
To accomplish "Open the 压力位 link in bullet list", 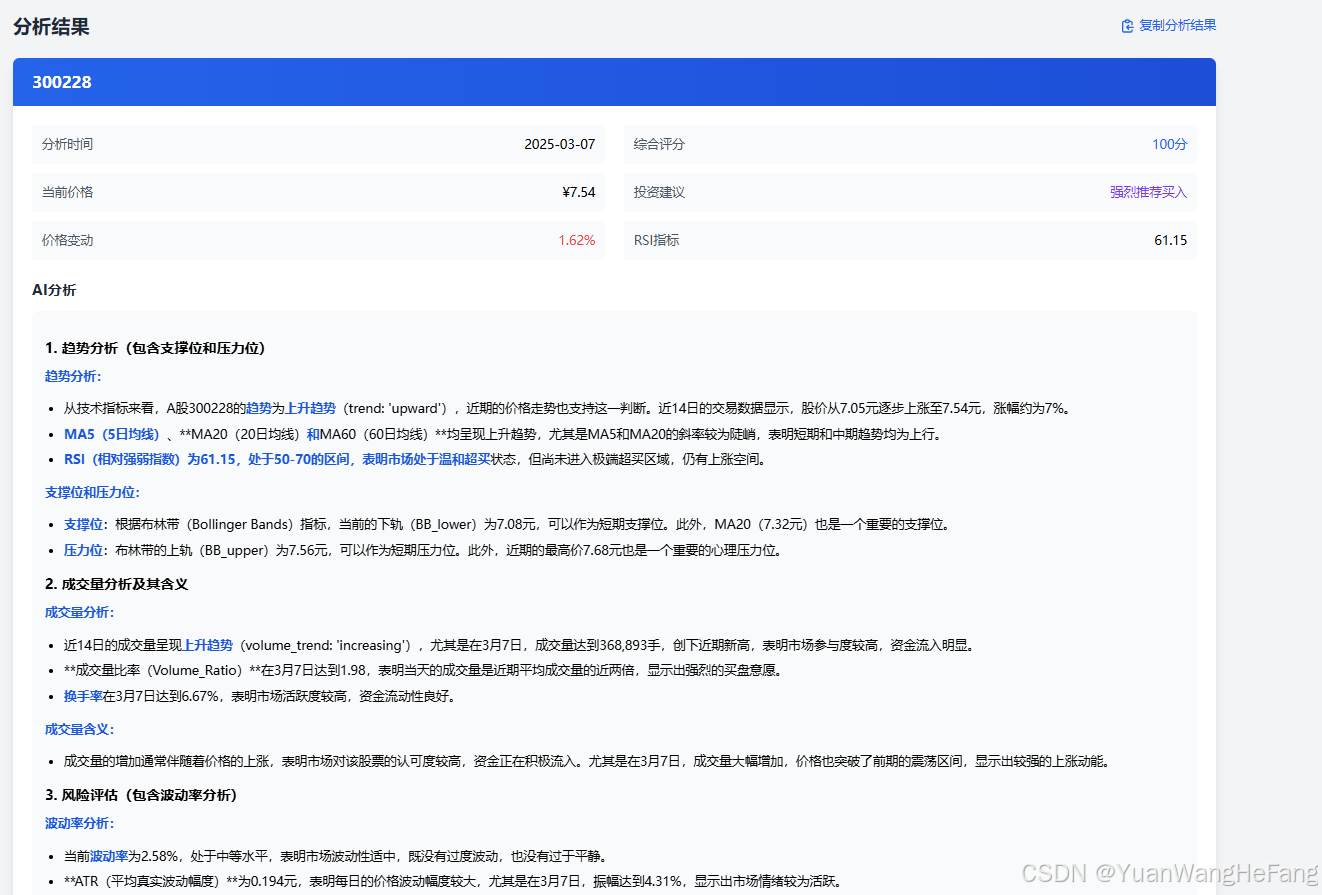I will point(83,549).
